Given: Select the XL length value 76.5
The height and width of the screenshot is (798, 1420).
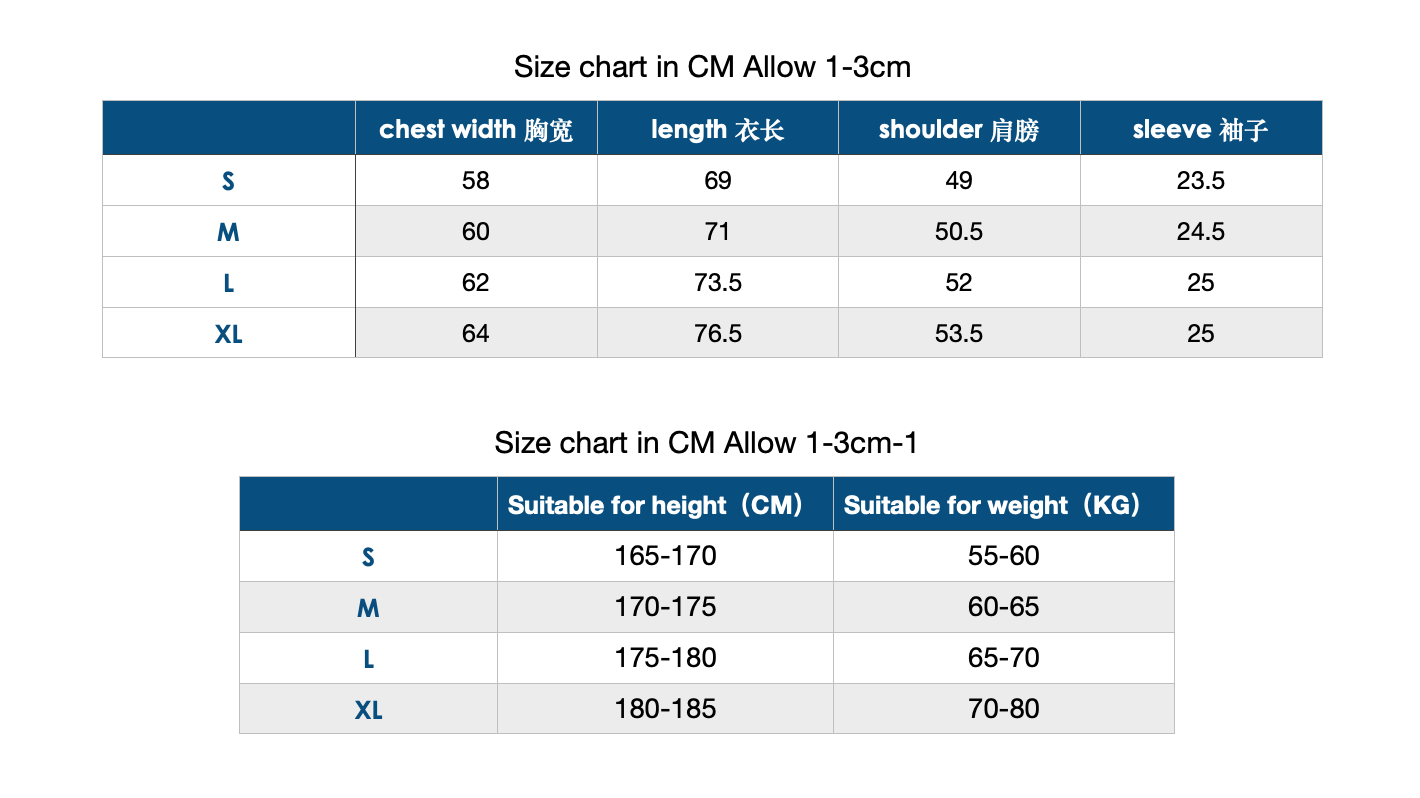Looking at the screenshot, I should (717, 334).
